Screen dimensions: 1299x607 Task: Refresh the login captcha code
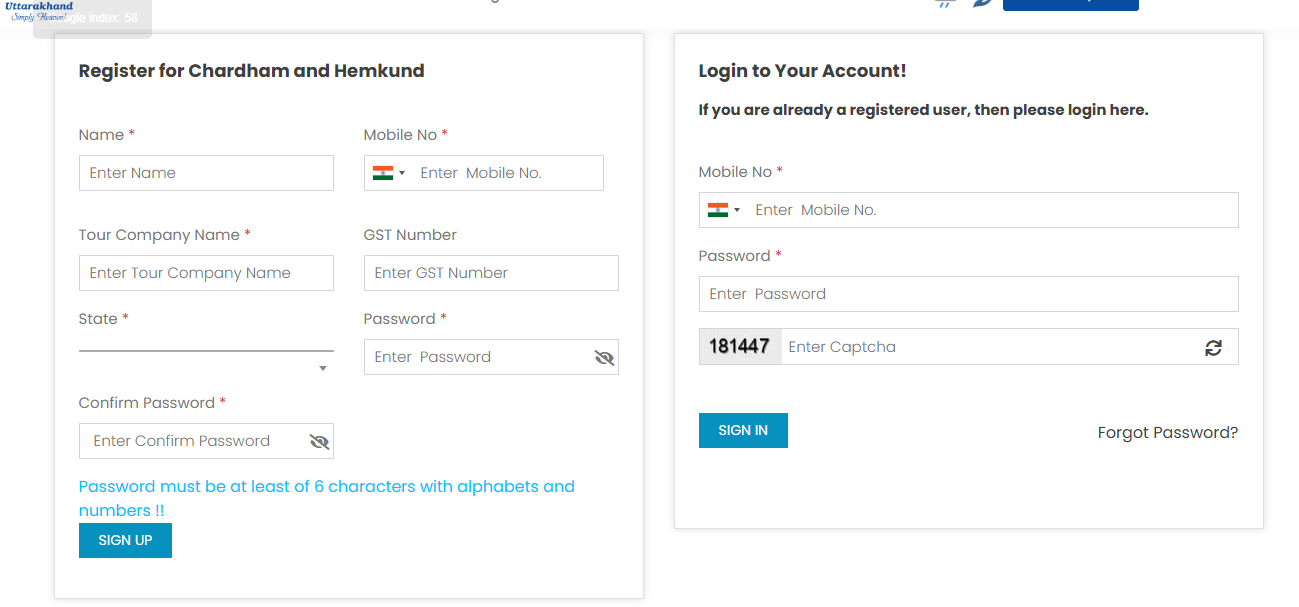[x=1213, y=347]
